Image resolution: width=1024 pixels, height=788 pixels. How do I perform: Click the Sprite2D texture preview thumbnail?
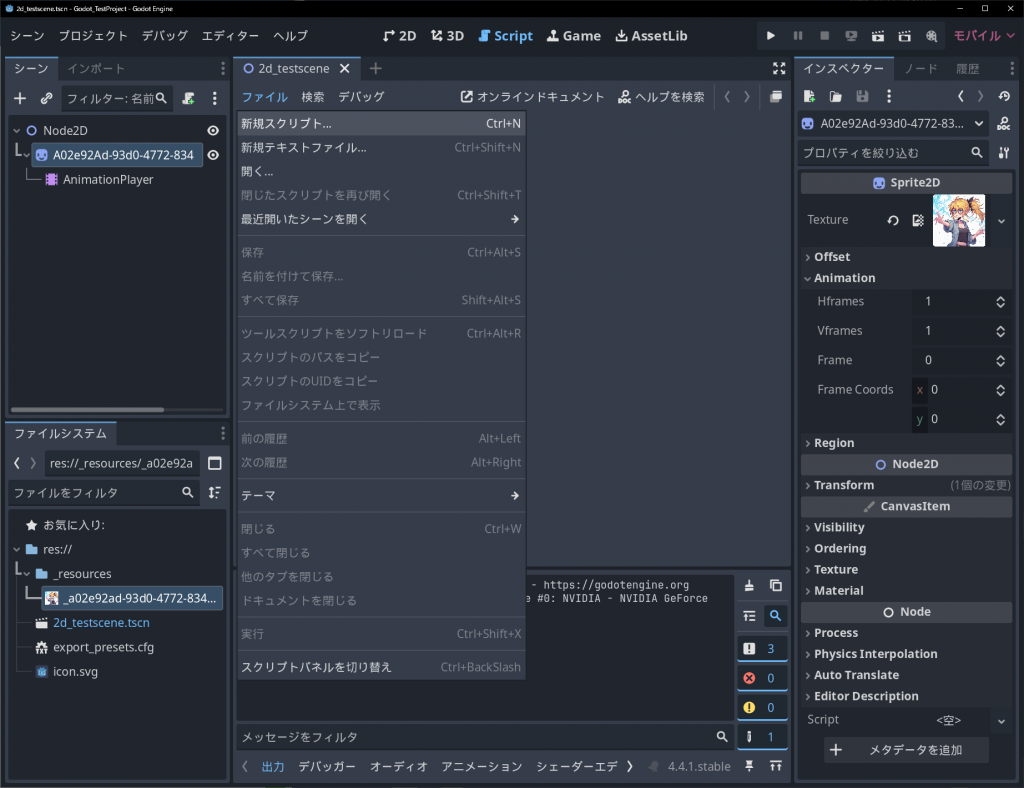pyautogui.click(x=958, y=220)
